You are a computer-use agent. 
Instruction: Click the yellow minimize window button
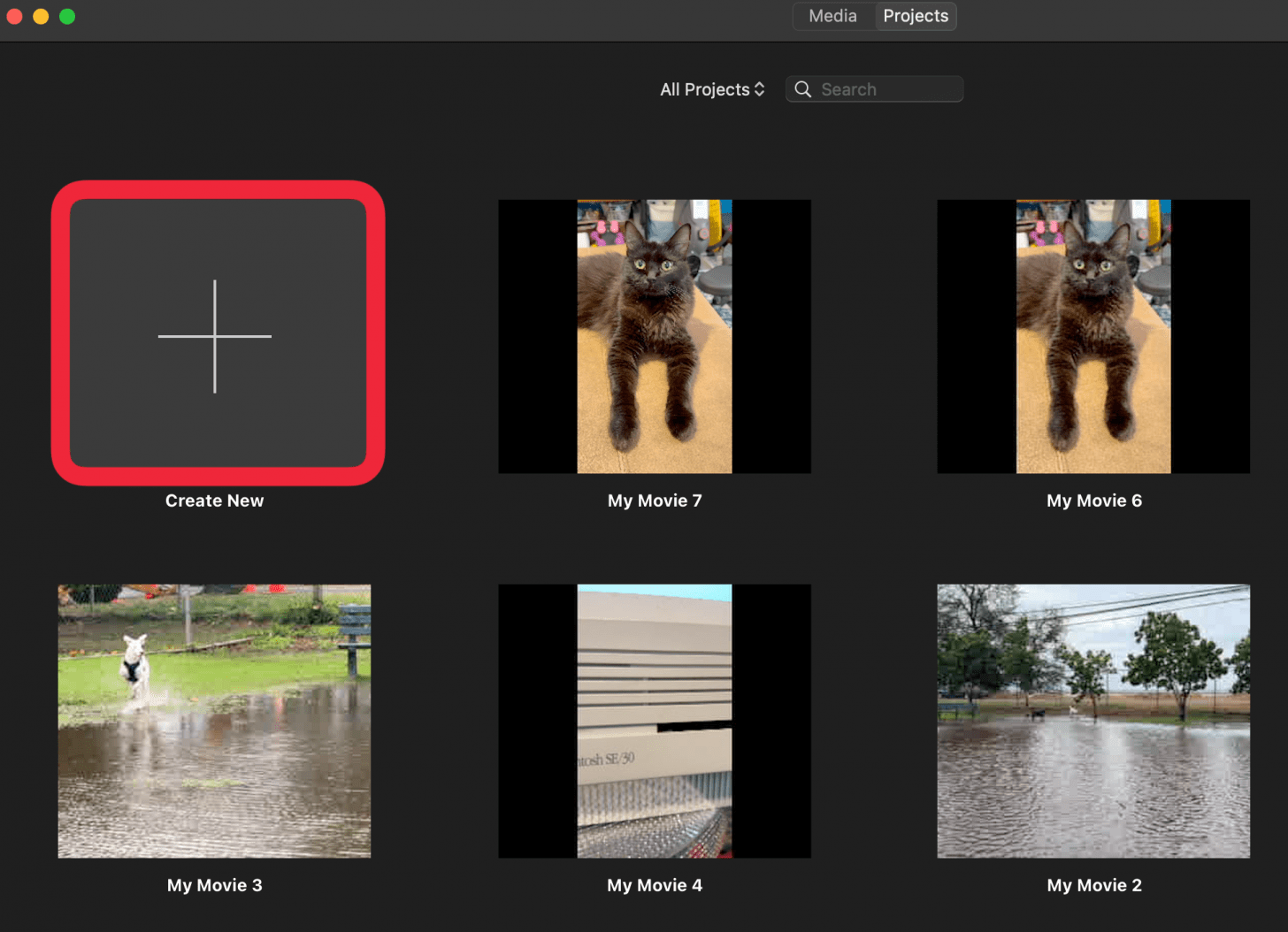pos(41,16)
